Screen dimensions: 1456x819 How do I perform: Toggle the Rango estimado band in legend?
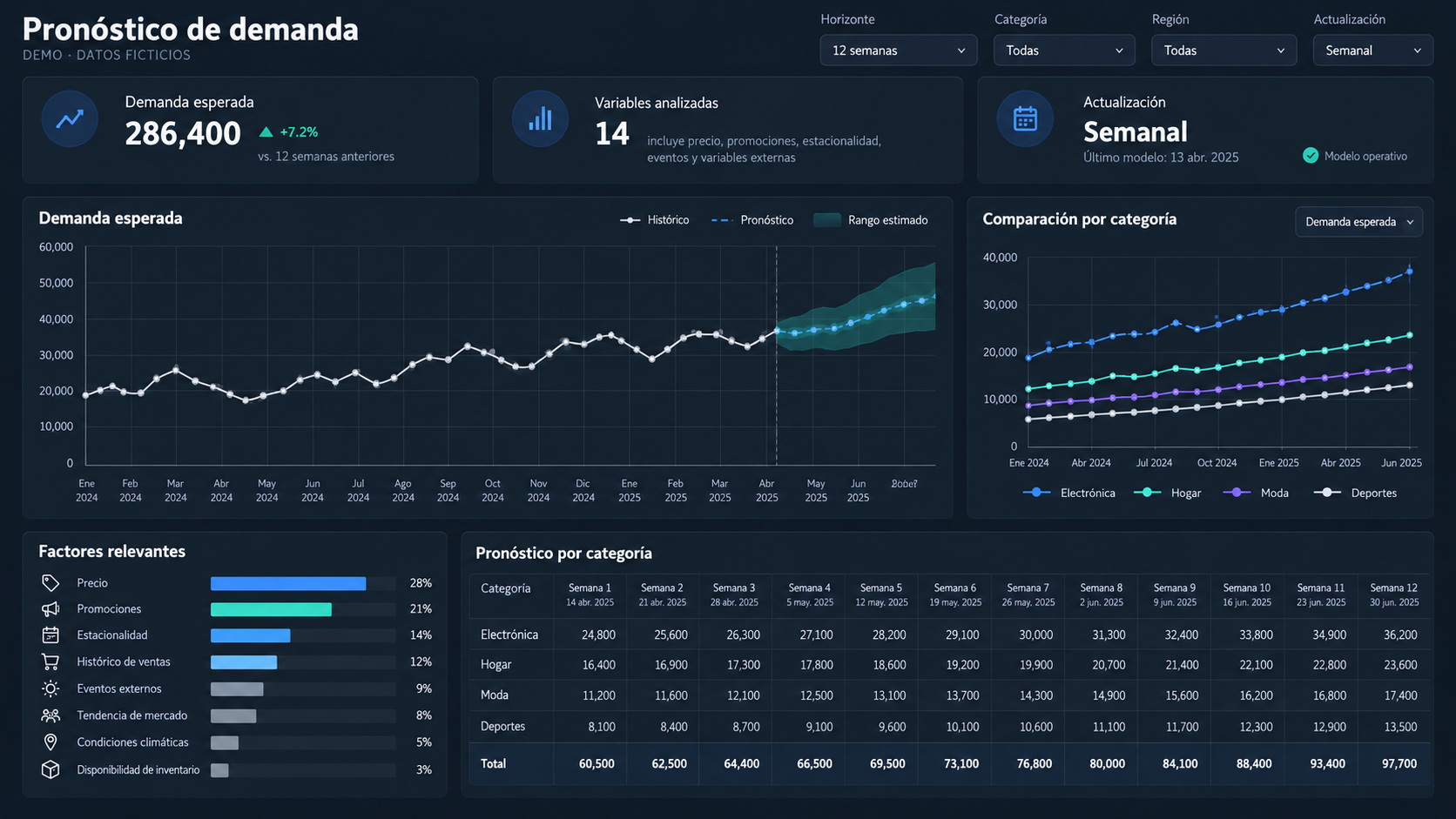871,220
